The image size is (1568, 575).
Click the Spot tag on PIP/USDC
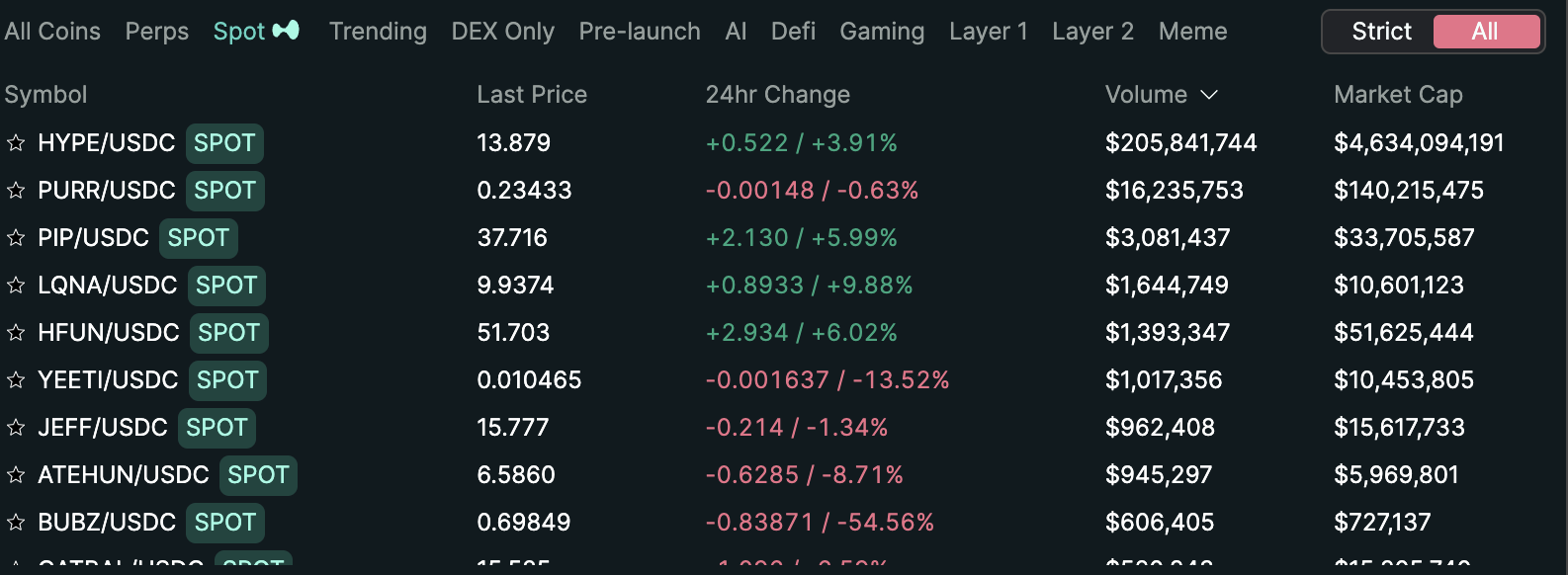(x=198, y=238)
